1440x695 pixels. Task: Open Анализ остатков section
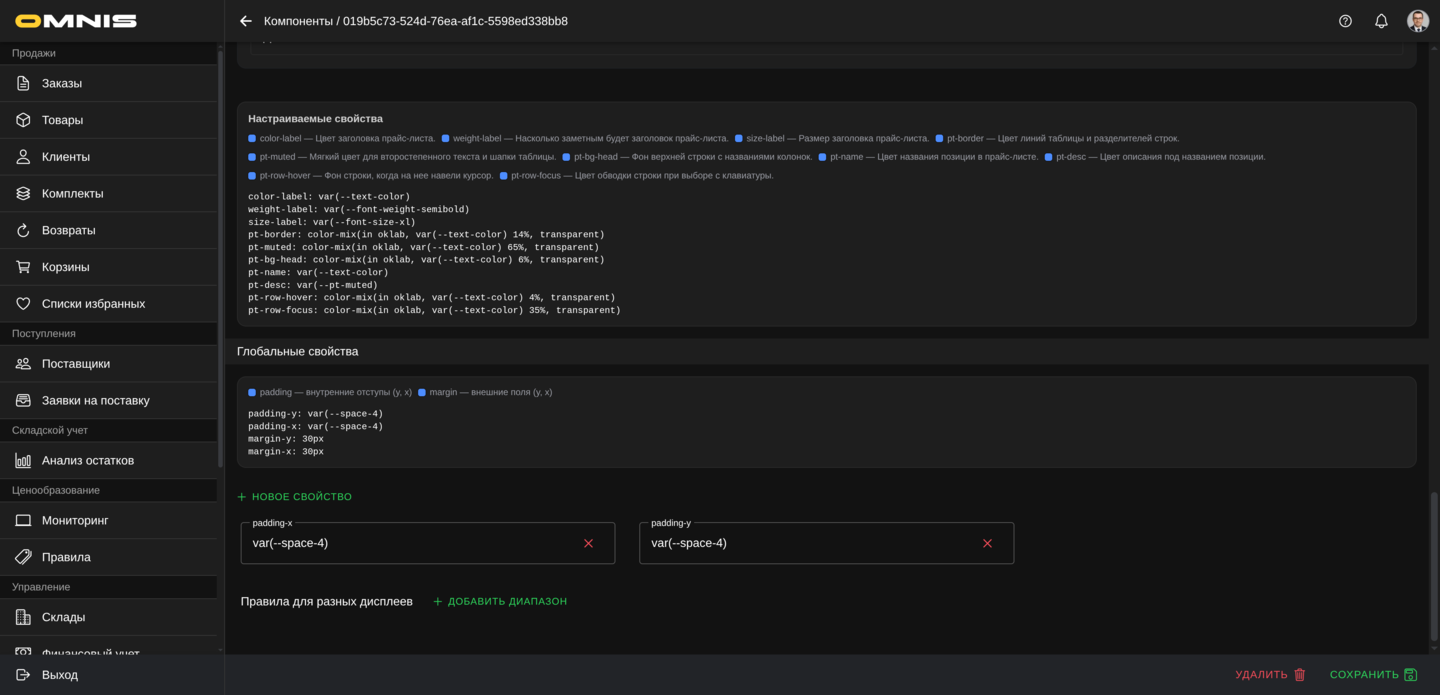(88, 460)
